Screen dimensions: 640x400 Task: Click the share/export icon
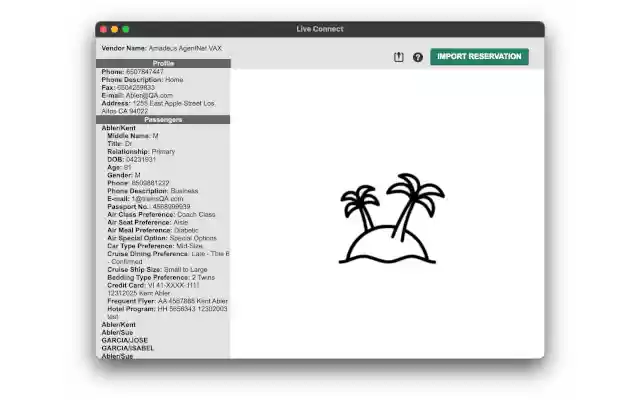click(398, 57)
